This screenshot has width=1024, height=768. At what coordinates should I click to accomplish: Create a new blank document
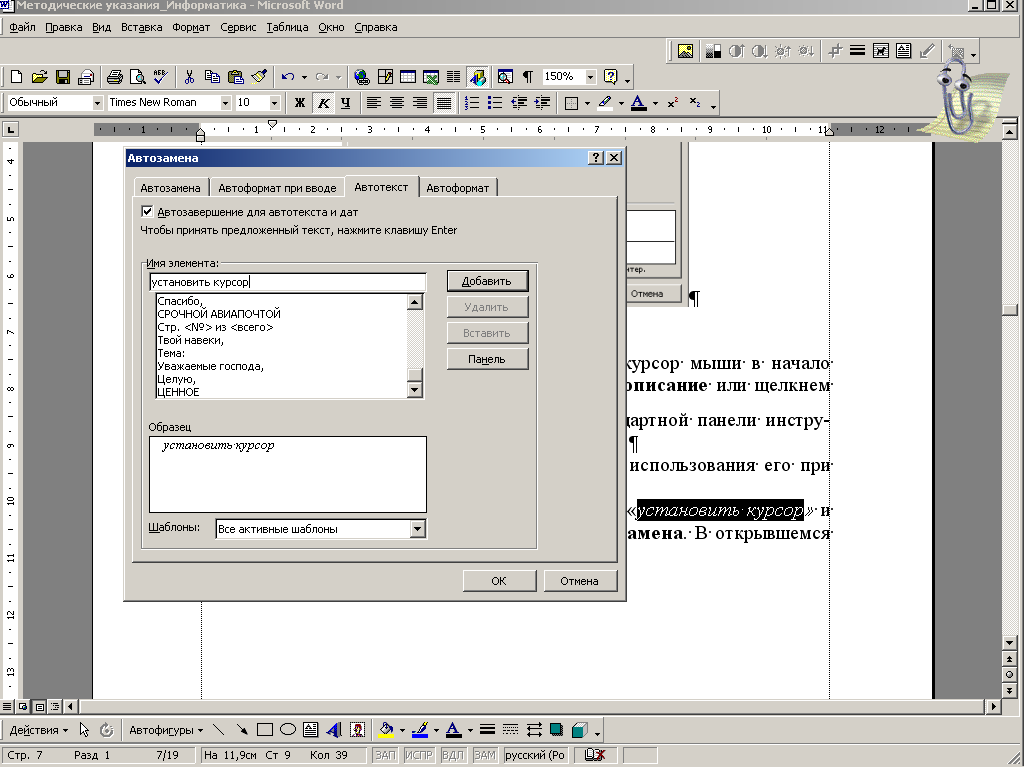(x=16, y=77)
